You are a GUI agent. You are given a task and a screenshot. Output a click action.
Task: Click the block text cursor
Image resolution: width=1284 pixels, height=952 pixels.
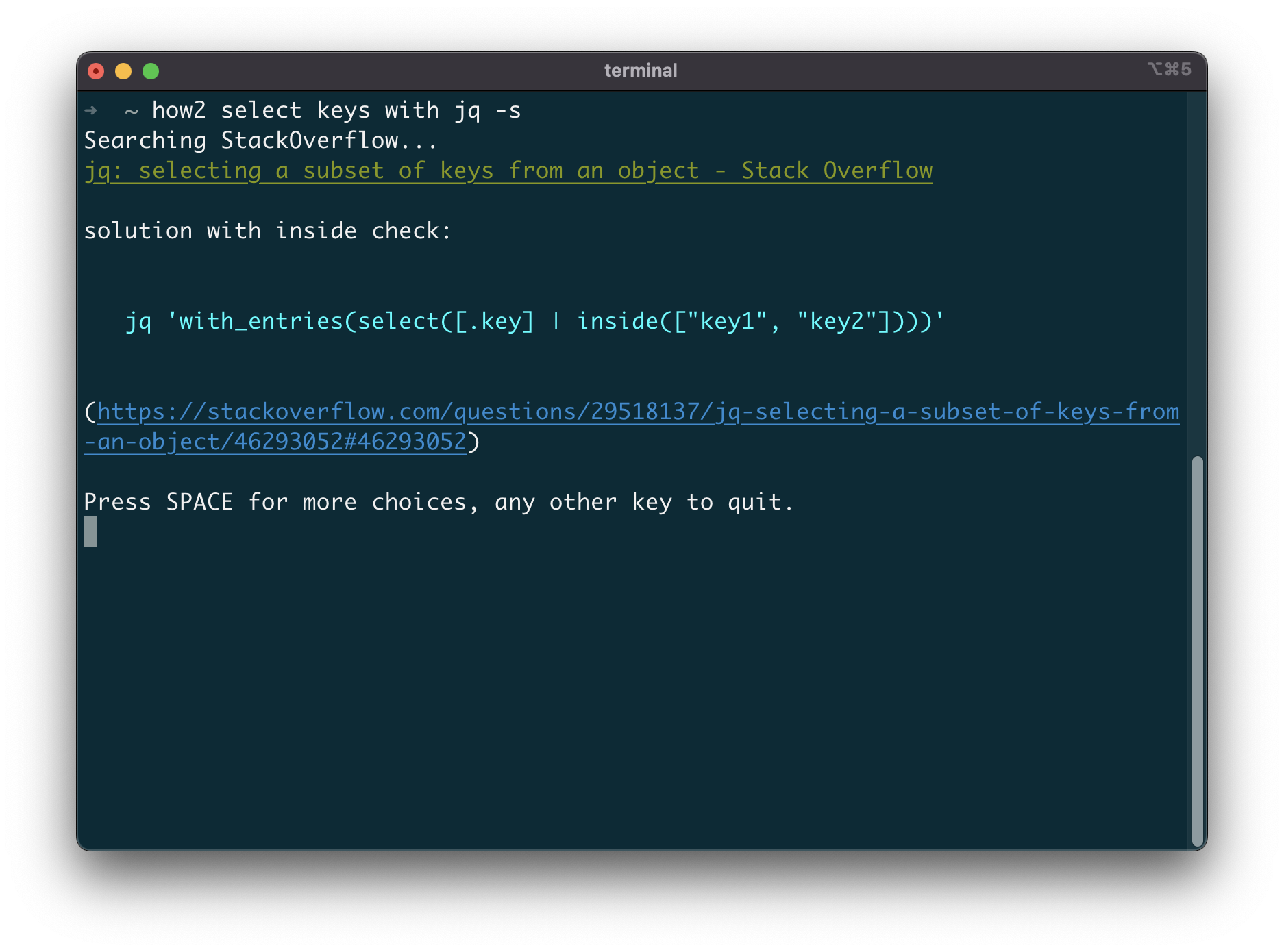click(x=90, y=531)
